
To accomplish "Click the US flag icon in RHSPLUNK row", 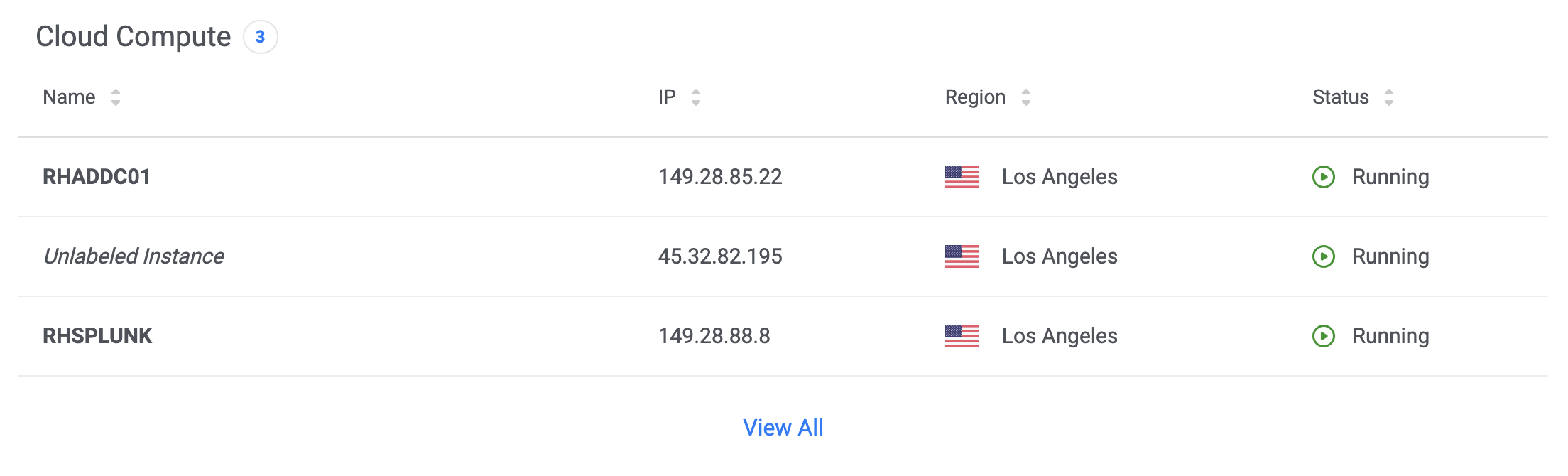I will click(x=962, y=336).
